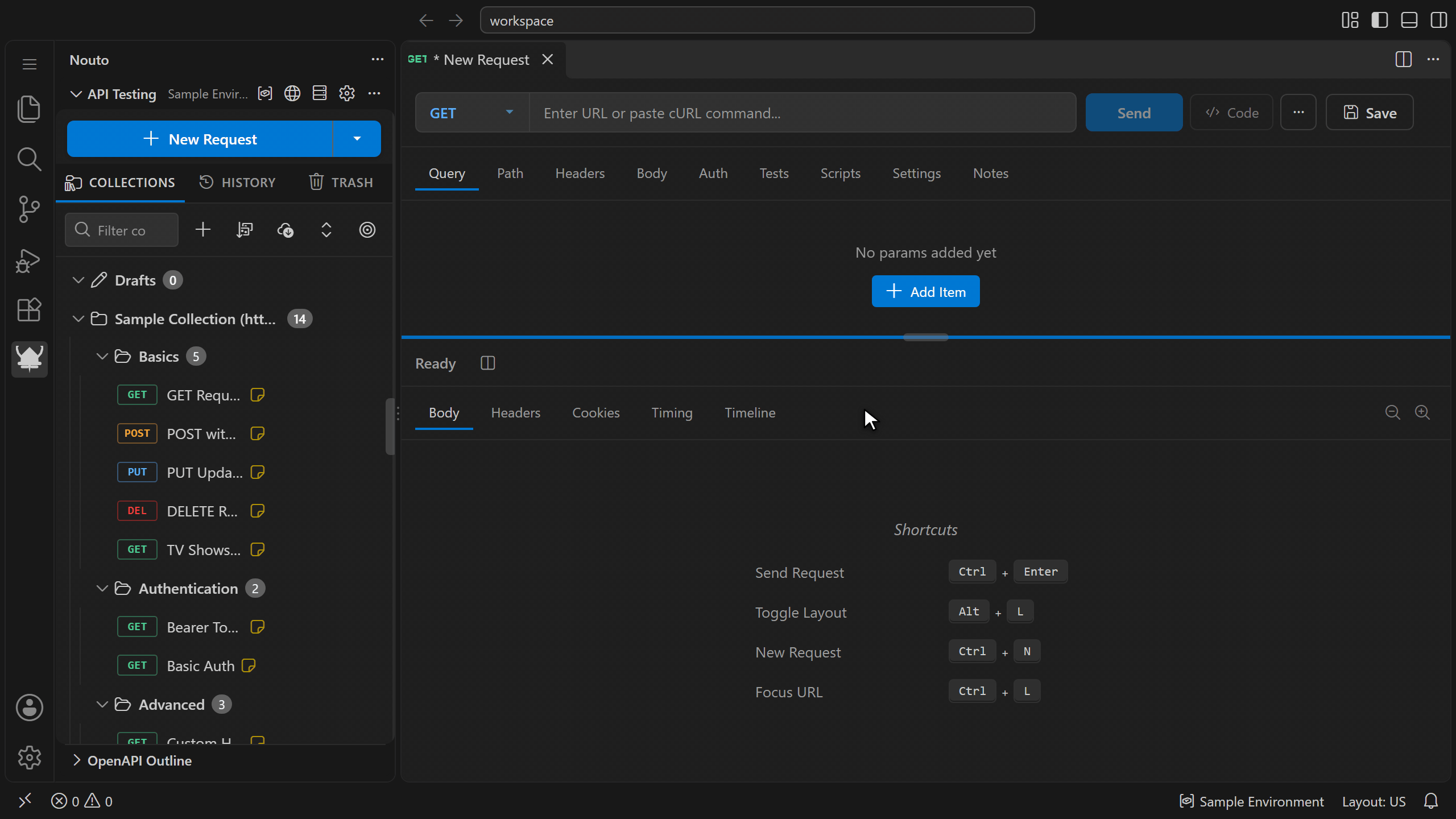The image size is (1456, 819).
Task: Toggle the bottom panel
Action: tap(1409, 20)
